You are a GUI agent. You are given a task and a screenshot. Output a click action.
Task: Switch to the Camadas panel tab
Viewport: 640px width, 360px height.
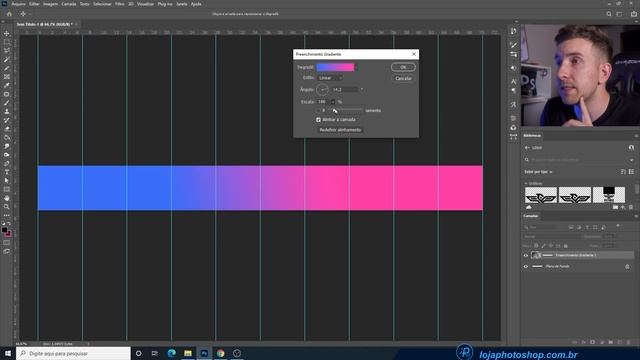[531, 216]
